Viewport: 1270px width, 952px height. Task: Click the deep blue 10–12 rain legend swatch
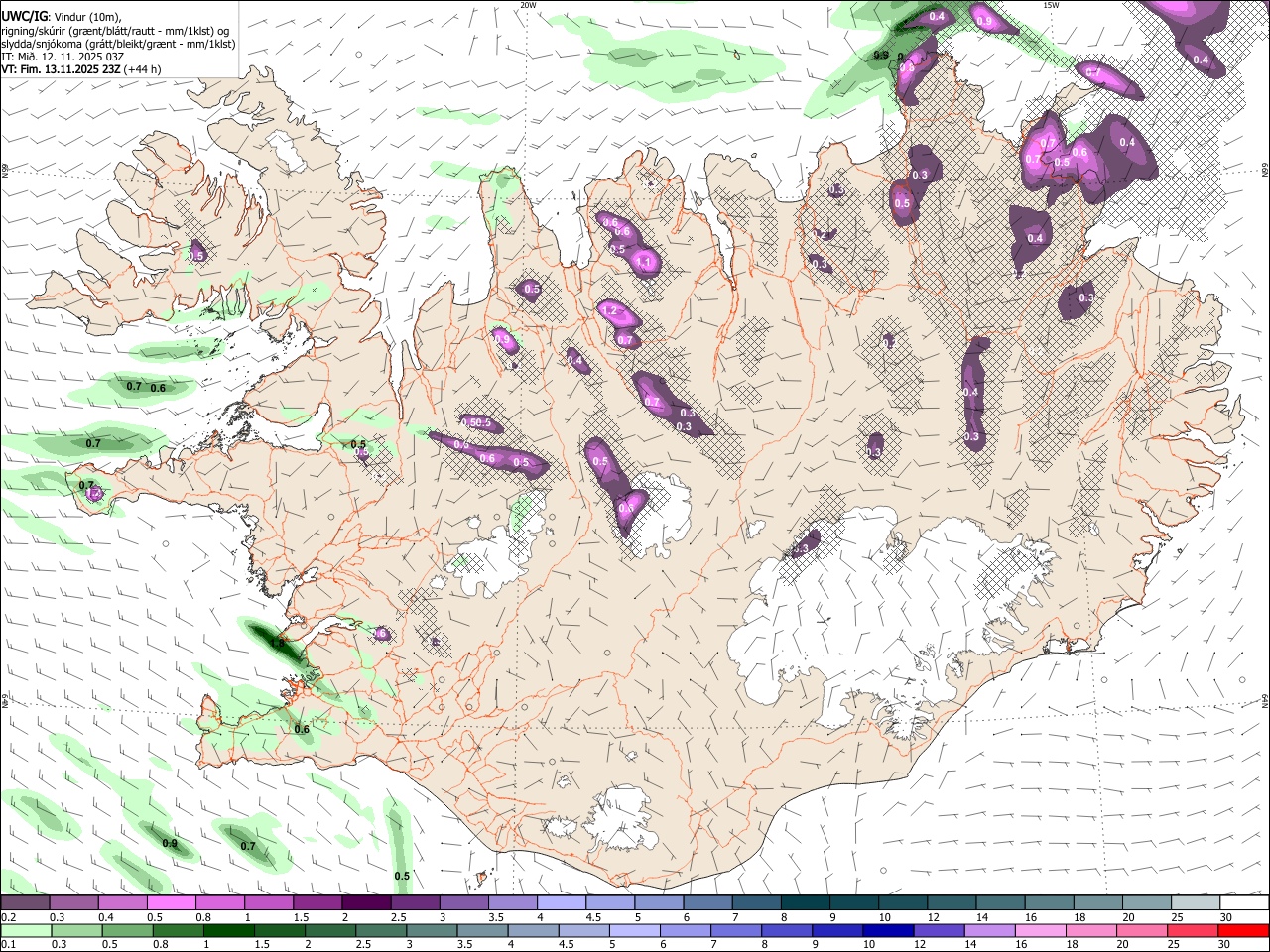pos(888,930)
